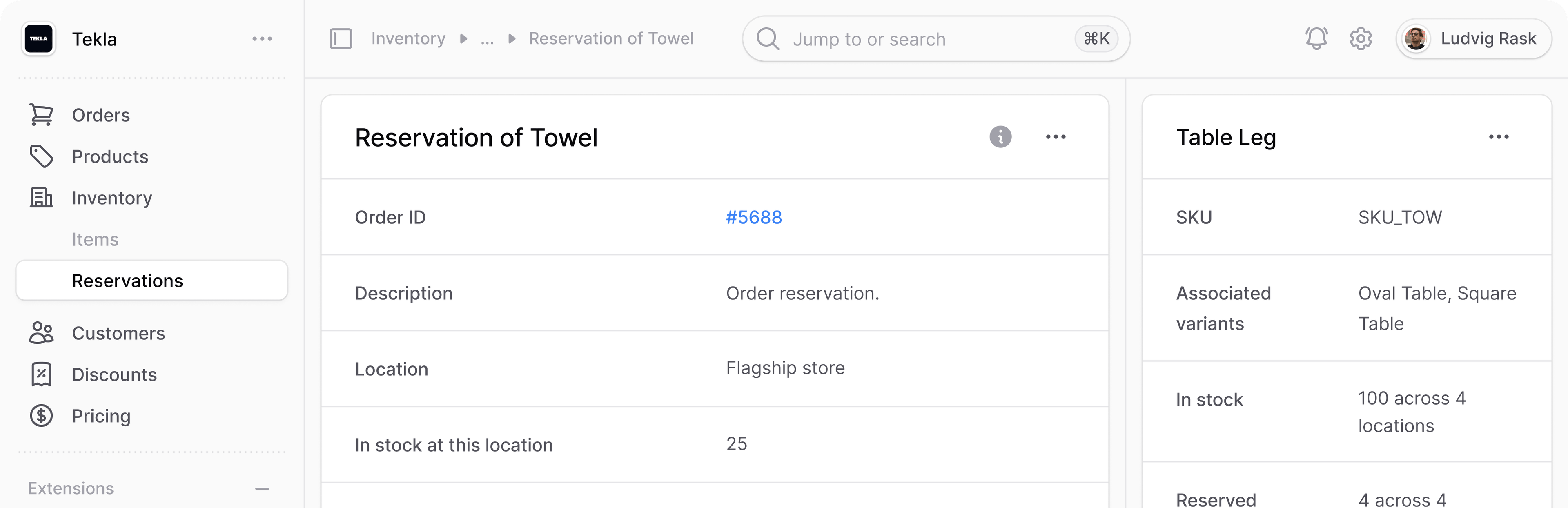The height and width of the screenshot is (508, 1568).
Task: Open order link #5688
Action: click(x=753, y=217)
